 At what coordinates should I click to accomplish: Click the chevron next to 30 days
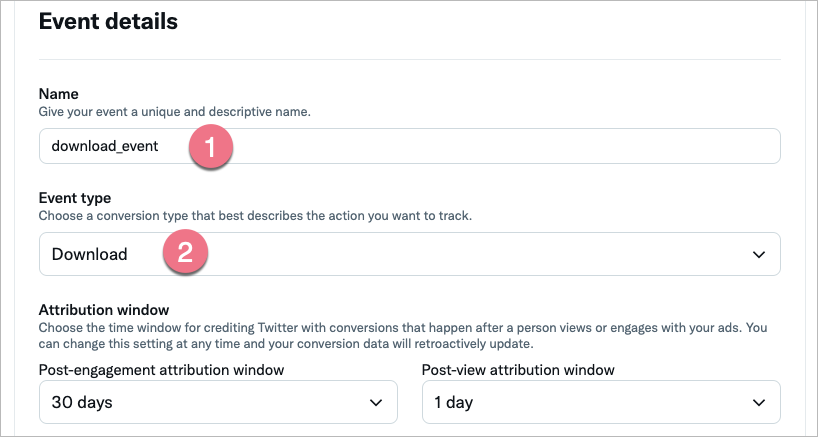tap(376, 402)
